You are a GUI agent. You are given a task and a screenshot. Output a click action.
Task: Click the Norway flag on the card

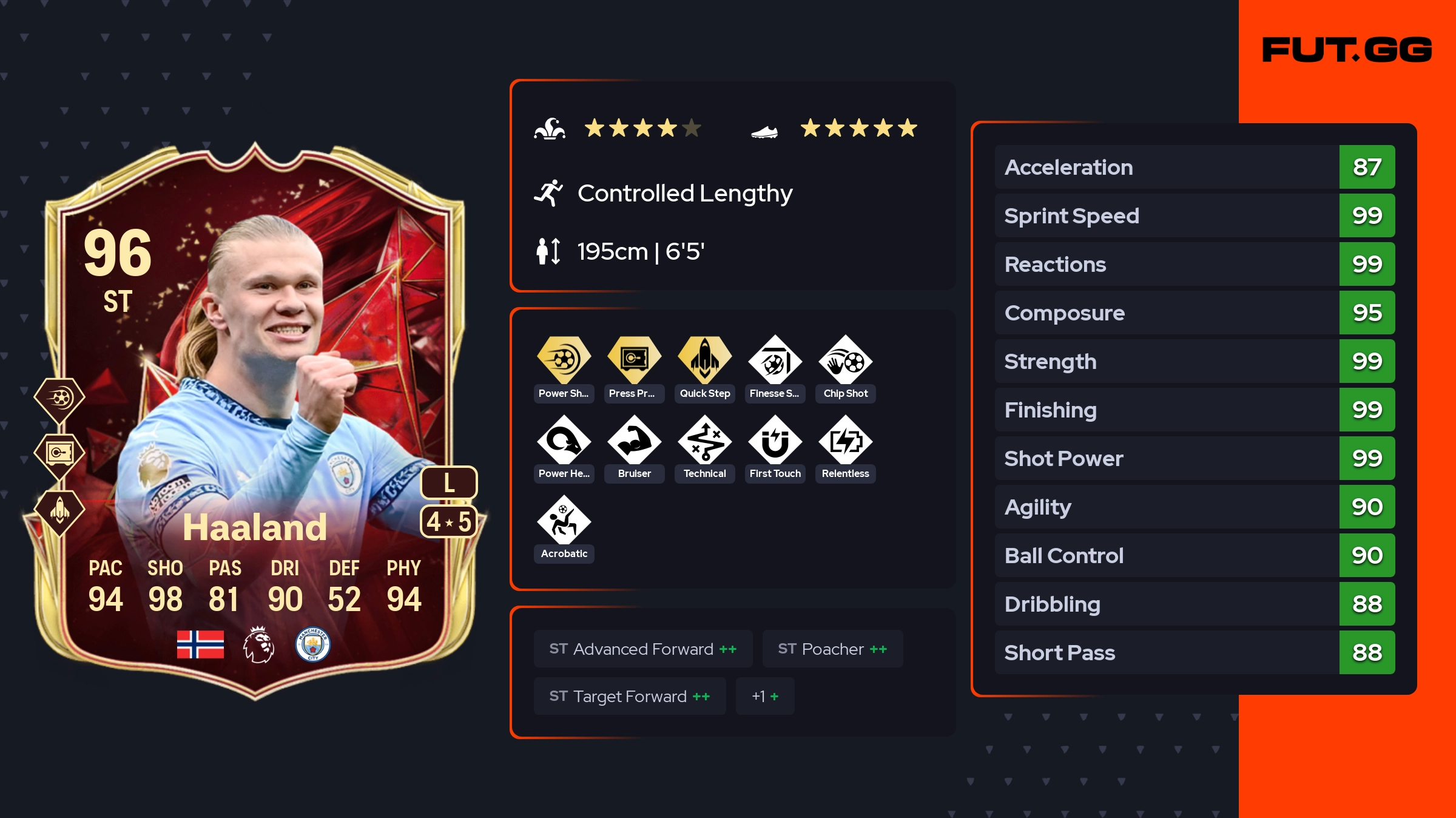point(200,644)
